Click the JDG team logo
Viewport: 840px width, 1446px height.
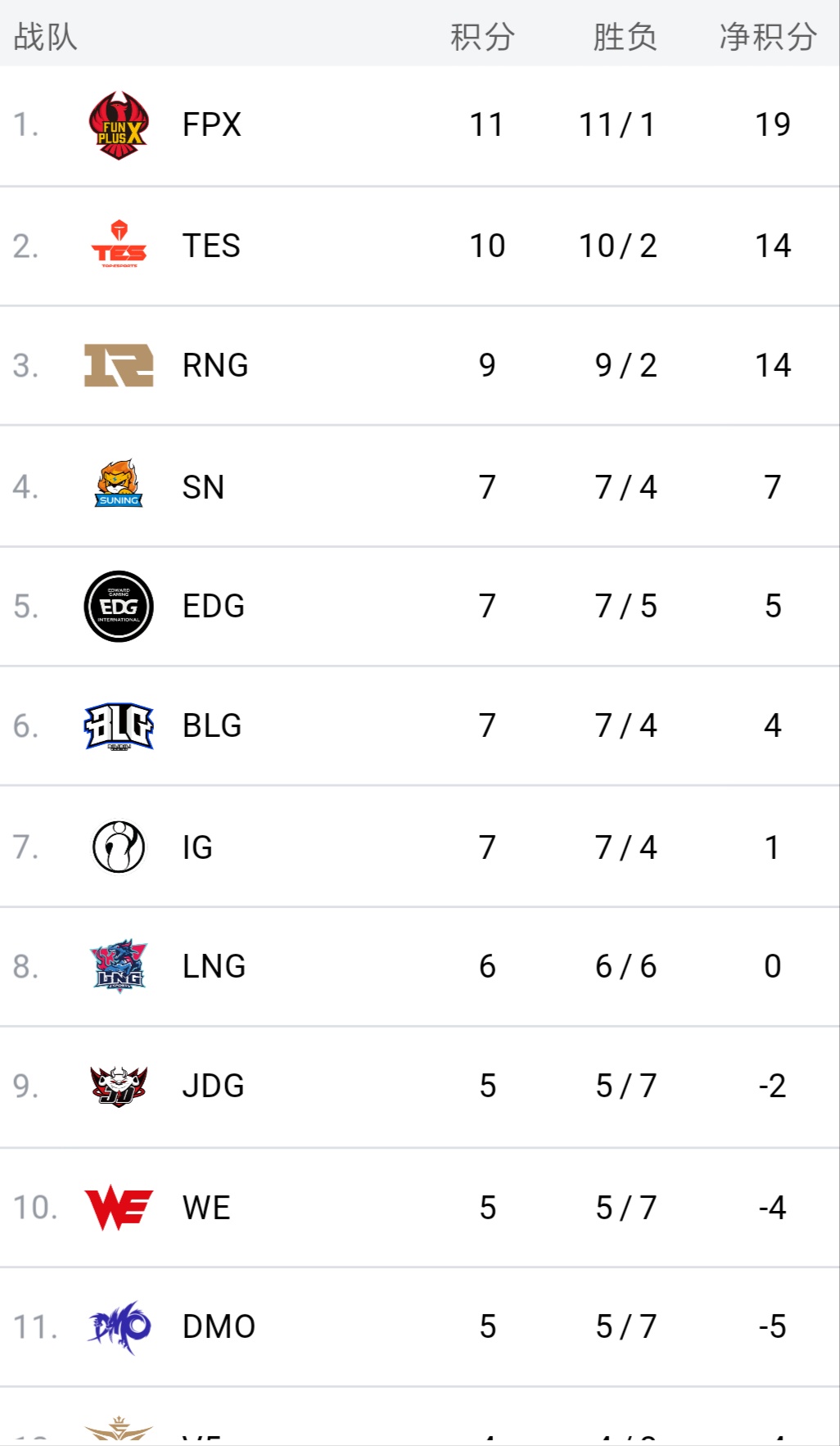point(119,1086)
